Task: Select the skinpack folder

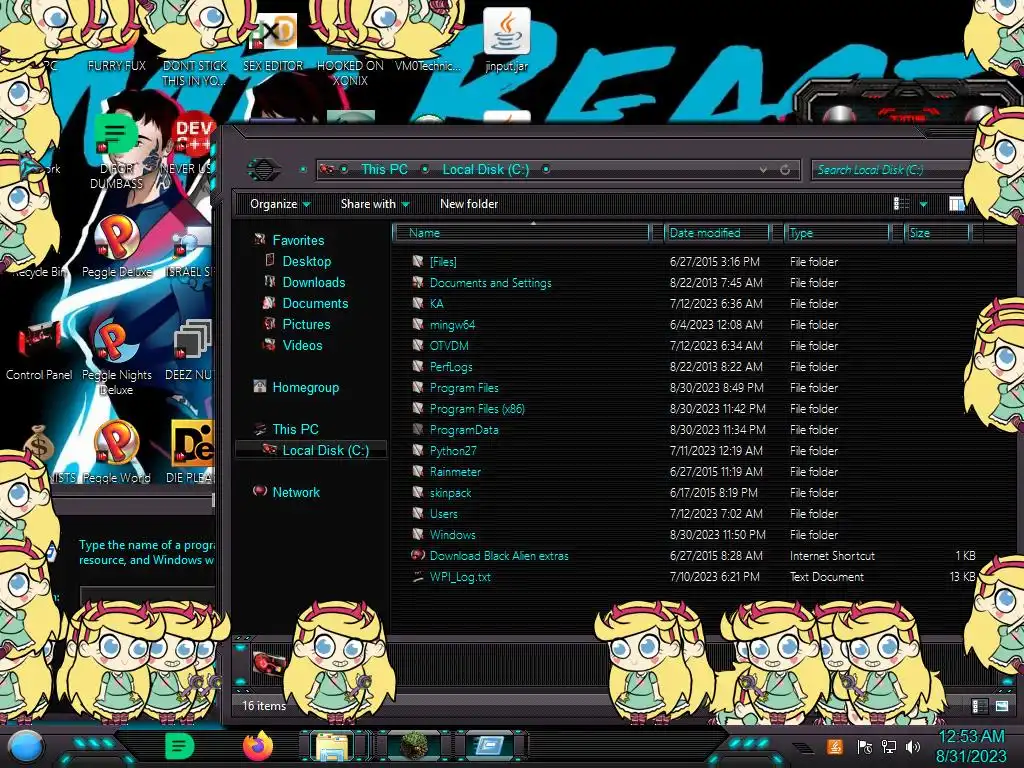Action: coord(450,492)
